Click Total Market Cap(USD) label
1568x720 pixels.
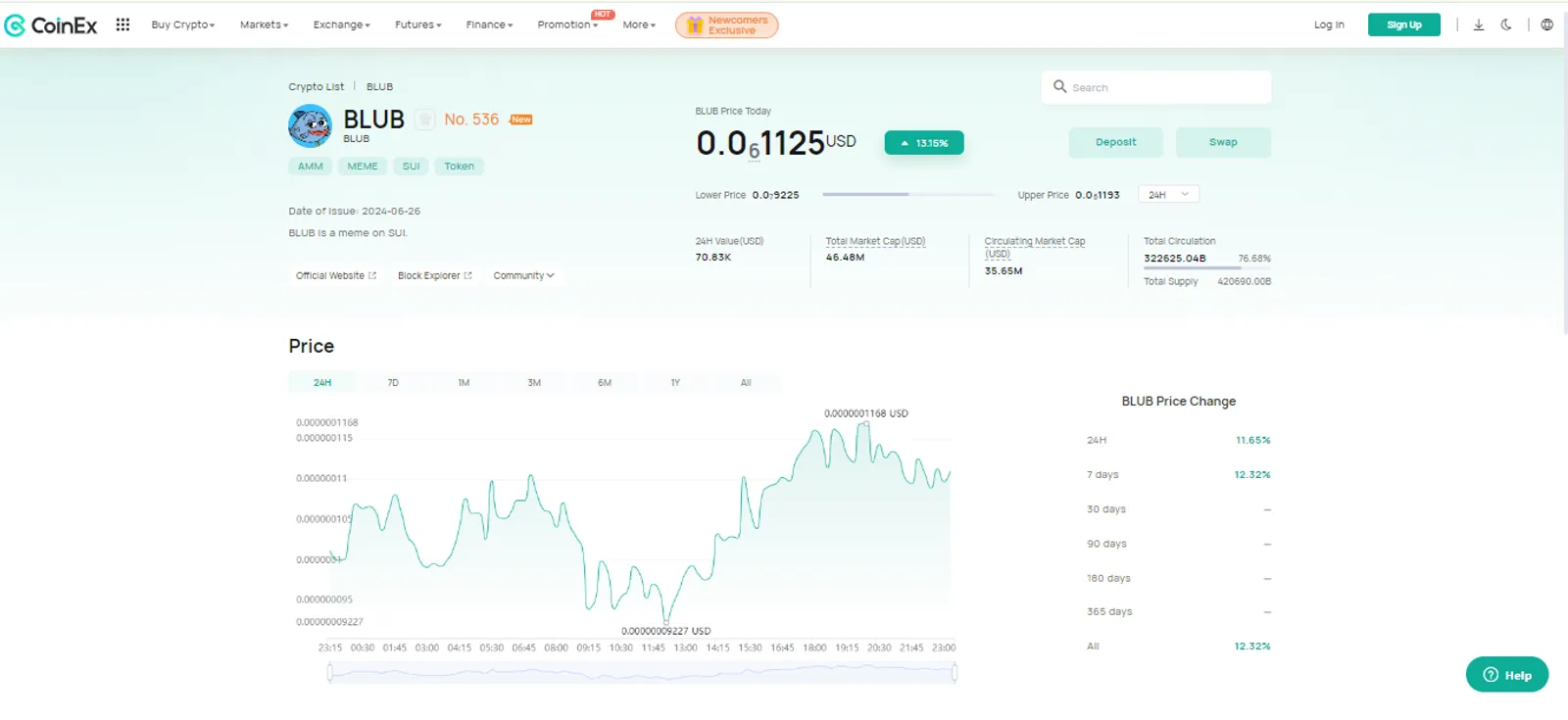[x=875, y=241]
